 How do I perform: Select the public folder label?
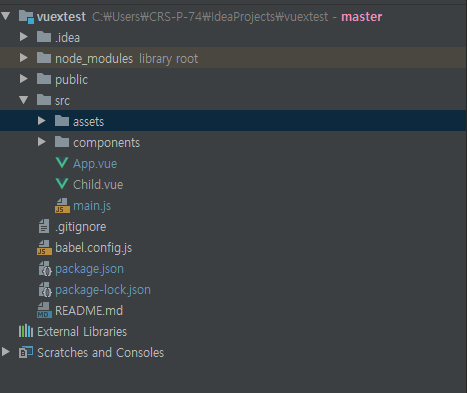(x=71, y=80)
